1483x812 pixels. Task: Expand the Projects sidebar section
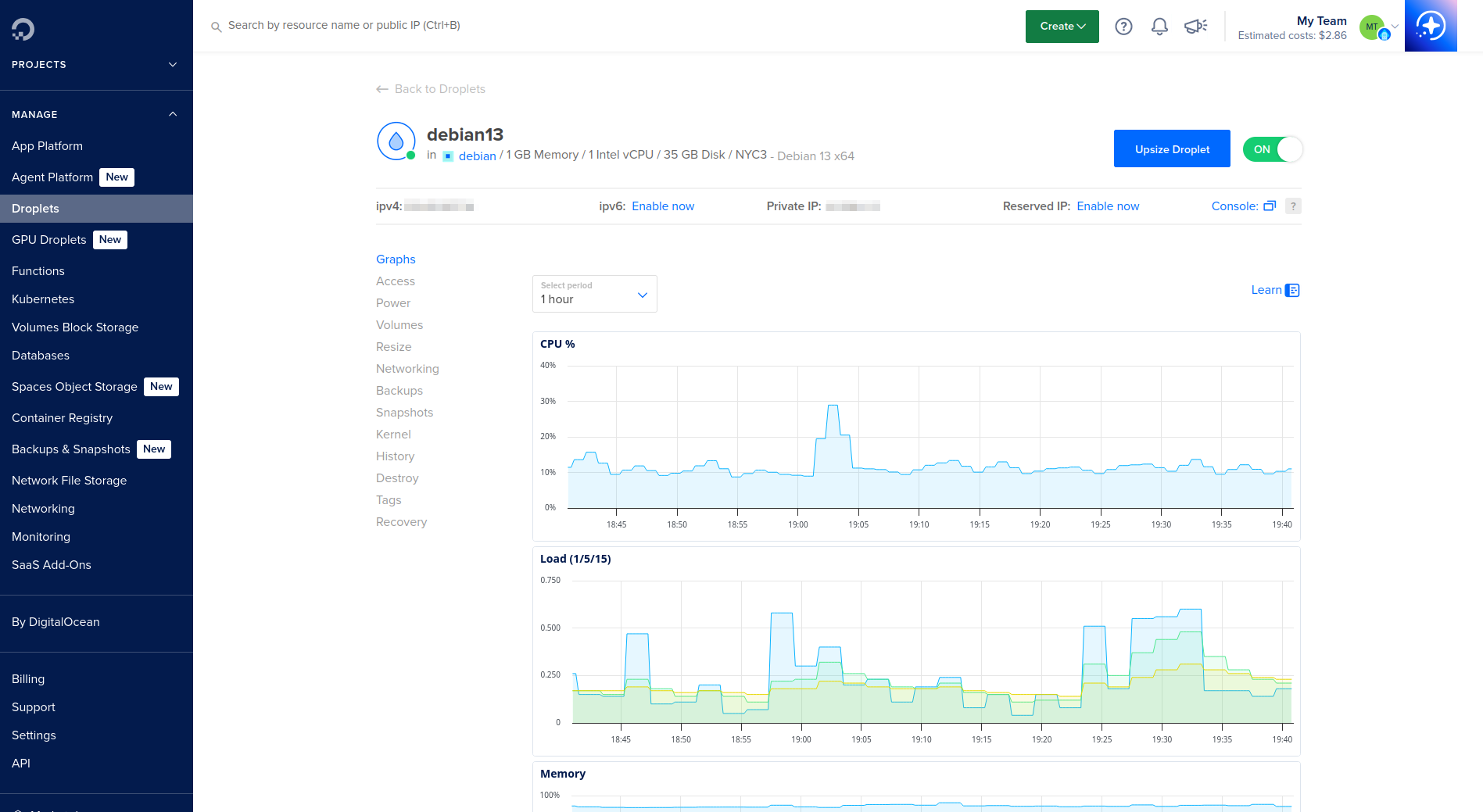(173, 65)
